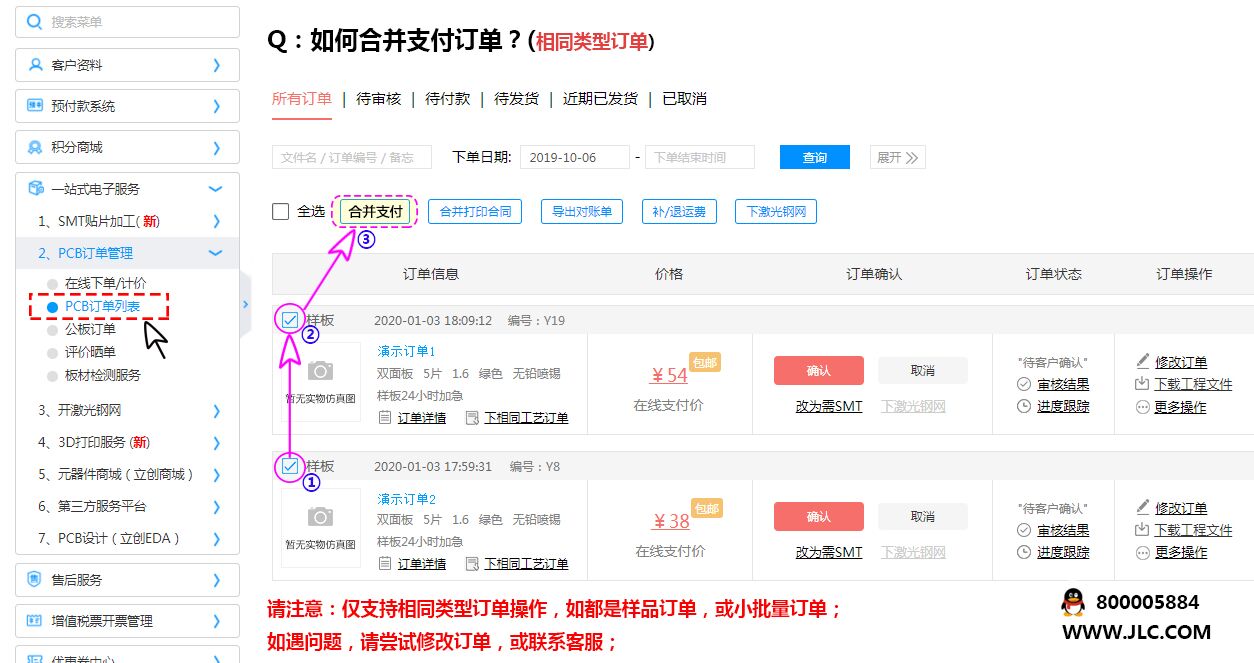Switch to the 待付款 tab
The image size is (1254, 663).
point(447,99)
